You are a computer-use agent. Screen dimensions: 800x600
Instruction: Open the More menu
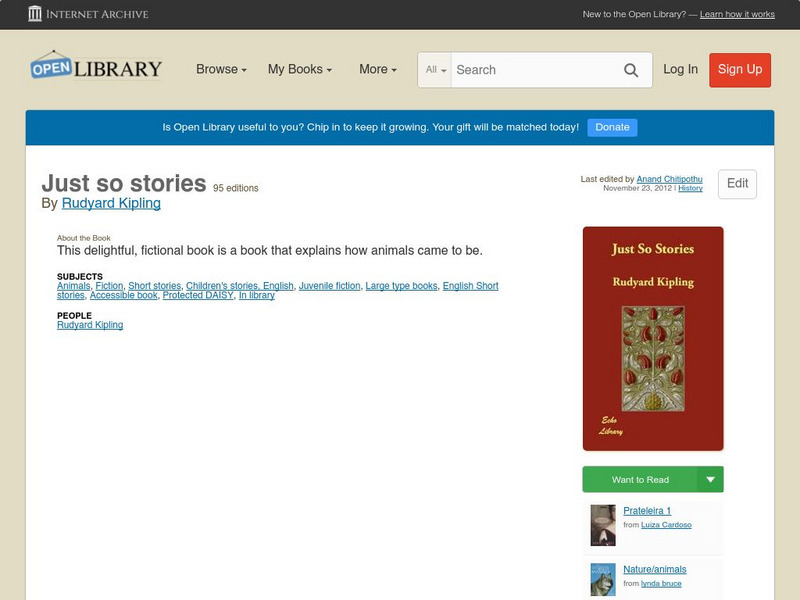pos(377,70)
